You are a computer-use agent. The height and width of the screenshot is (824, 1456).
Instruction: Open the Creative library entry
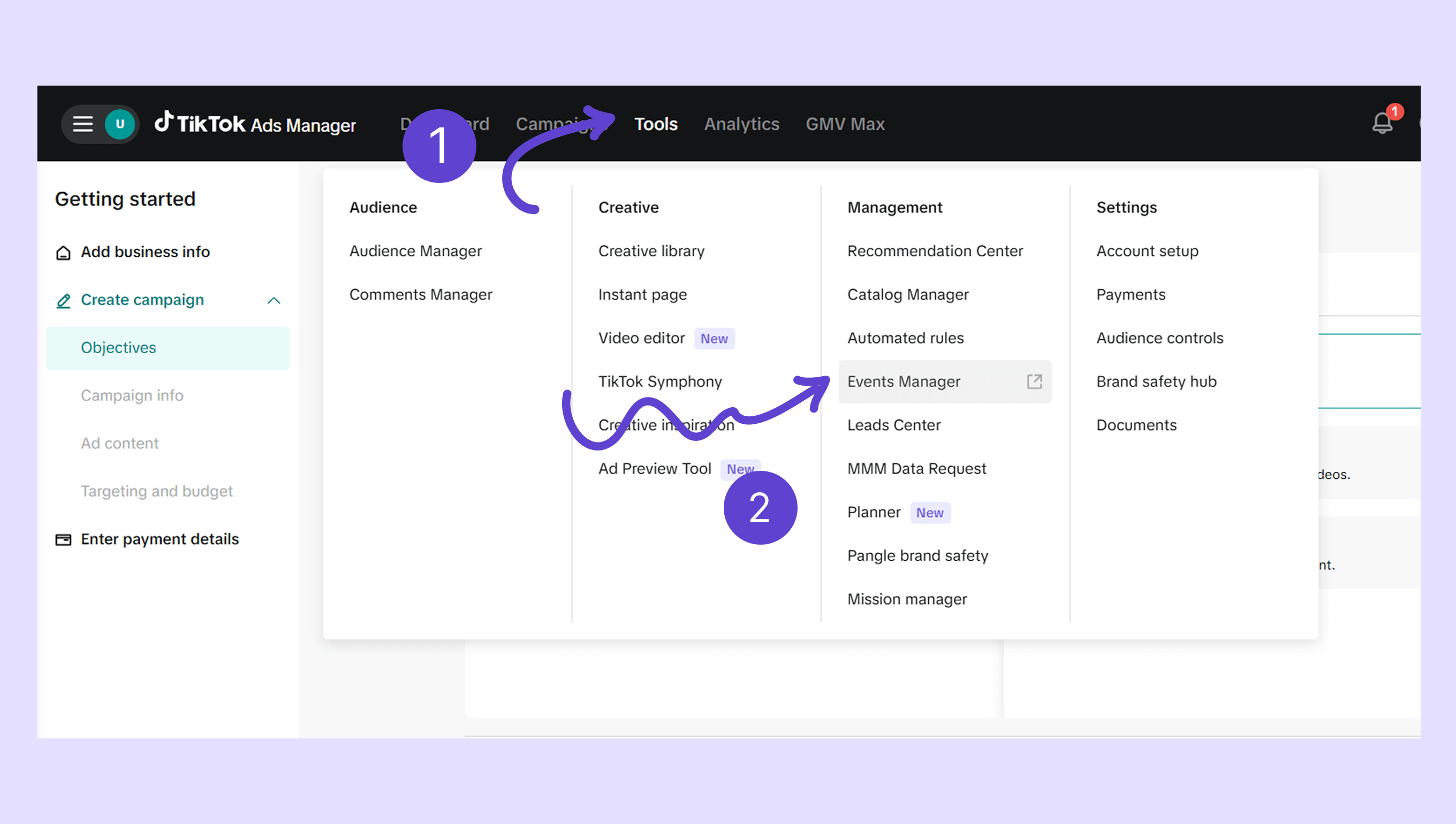point(651,251)
